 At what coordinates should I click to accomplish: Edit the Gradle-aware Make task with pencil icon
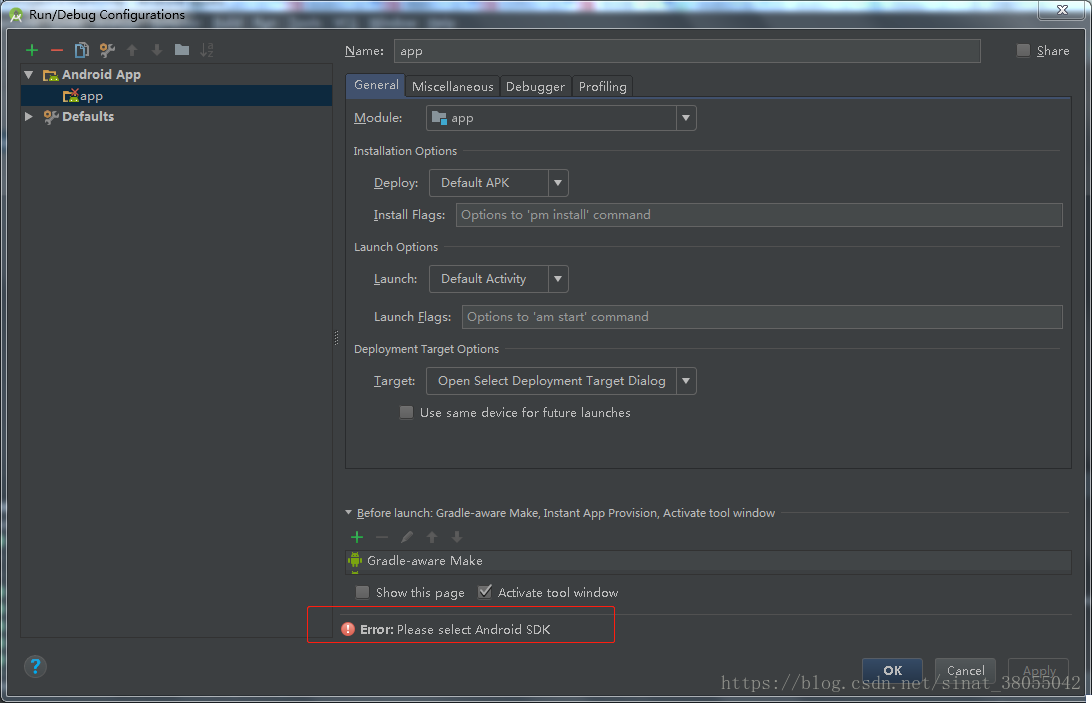pyautogui.click(x=407, y=537)
